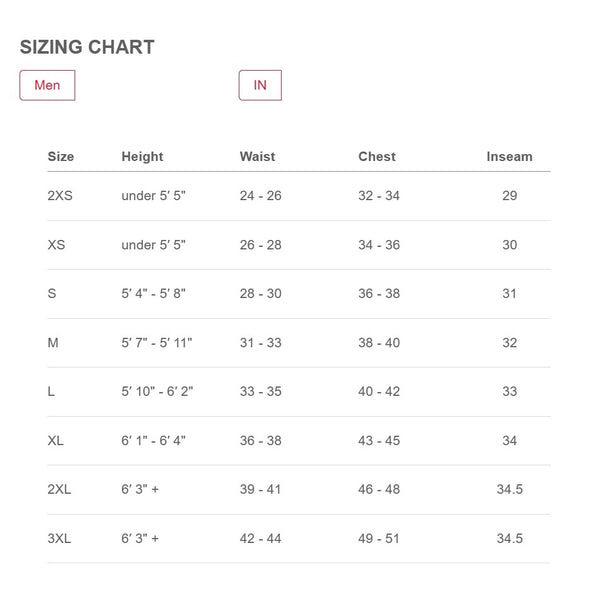Viewport: 600px width, 591px height.
Task: Select the 49 - 51 chest cell
Action: click(x=379, y=538)
